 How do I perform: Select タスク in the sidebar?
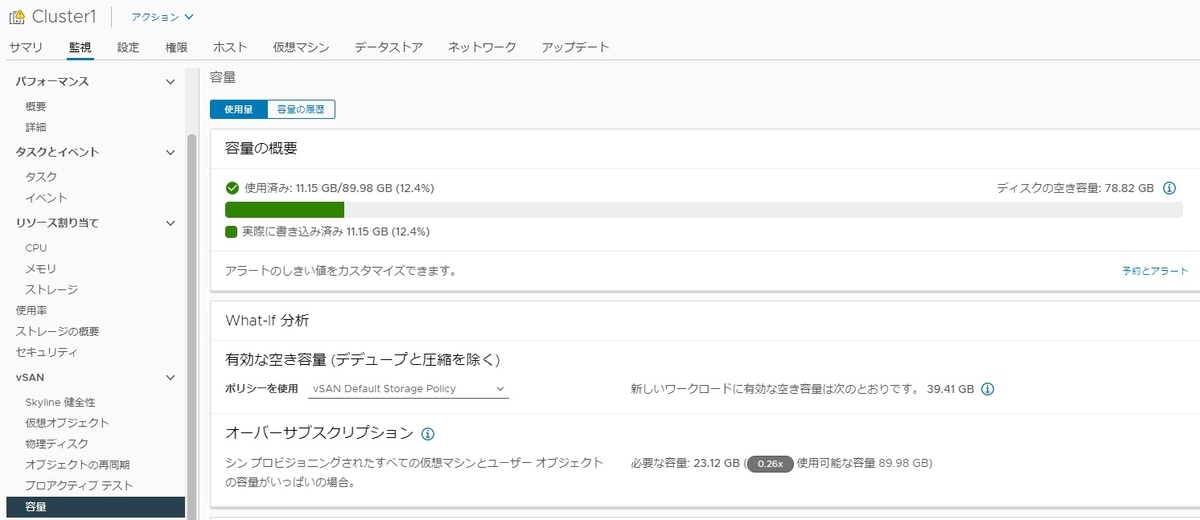pos(41,176)
